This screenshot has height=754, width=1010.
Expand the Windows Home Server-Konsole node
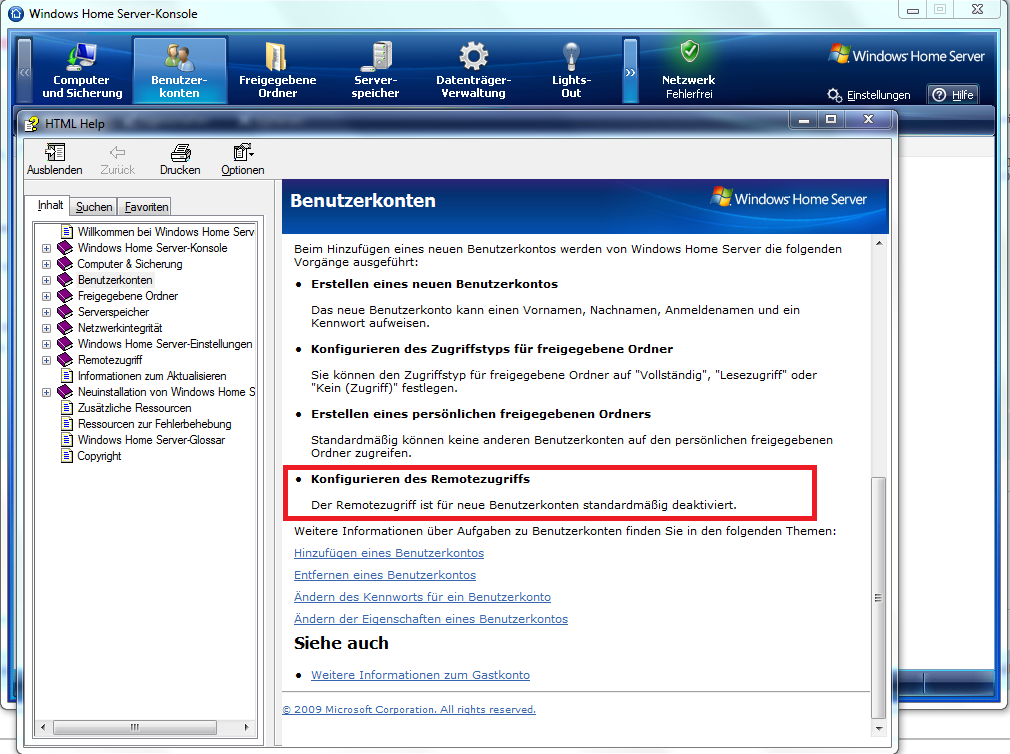coord(46,248)
